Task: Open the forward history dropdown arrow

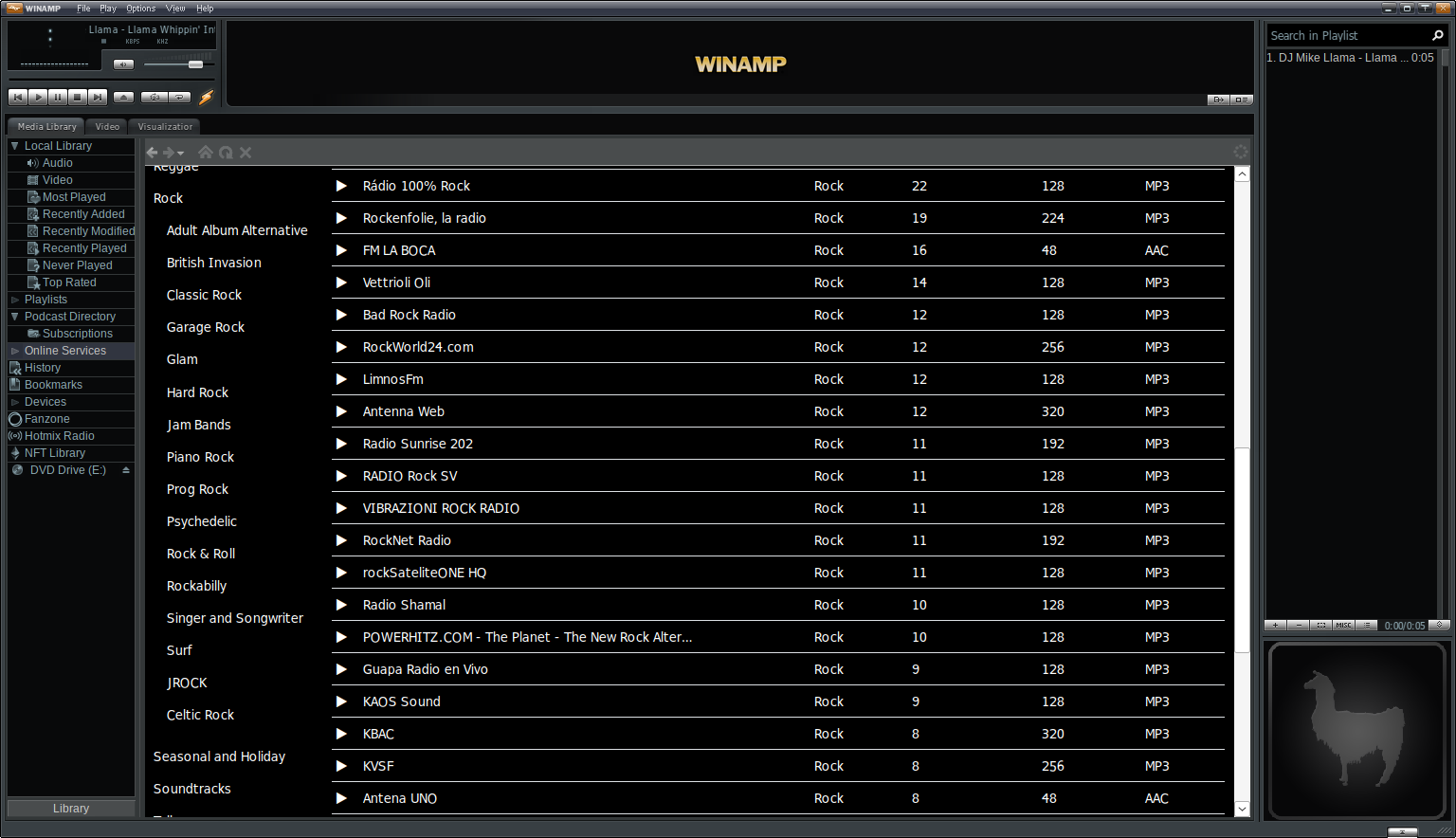Action: (180, 154)
